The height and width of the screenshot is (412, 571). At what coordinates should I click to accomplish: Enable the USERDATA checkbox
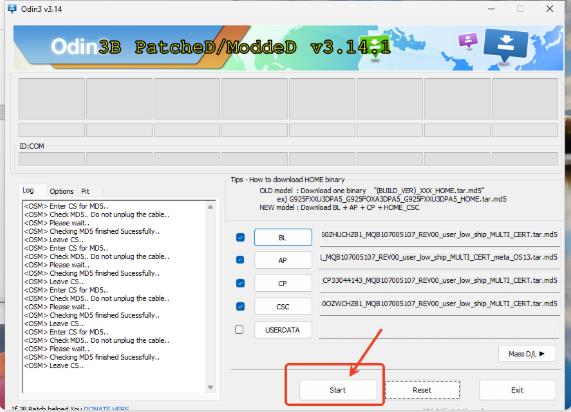(239, 329)
